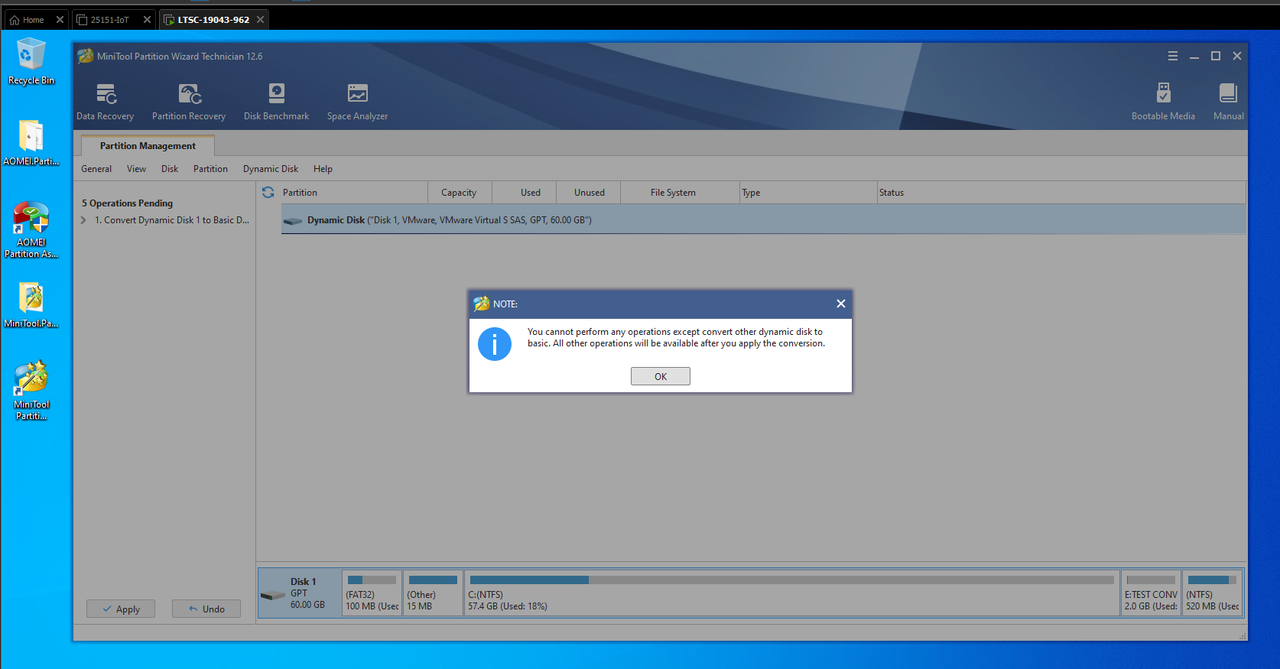Select the AOMEI.Parti... folder on the desktop
1280x669 pixels.
(31, 142)
